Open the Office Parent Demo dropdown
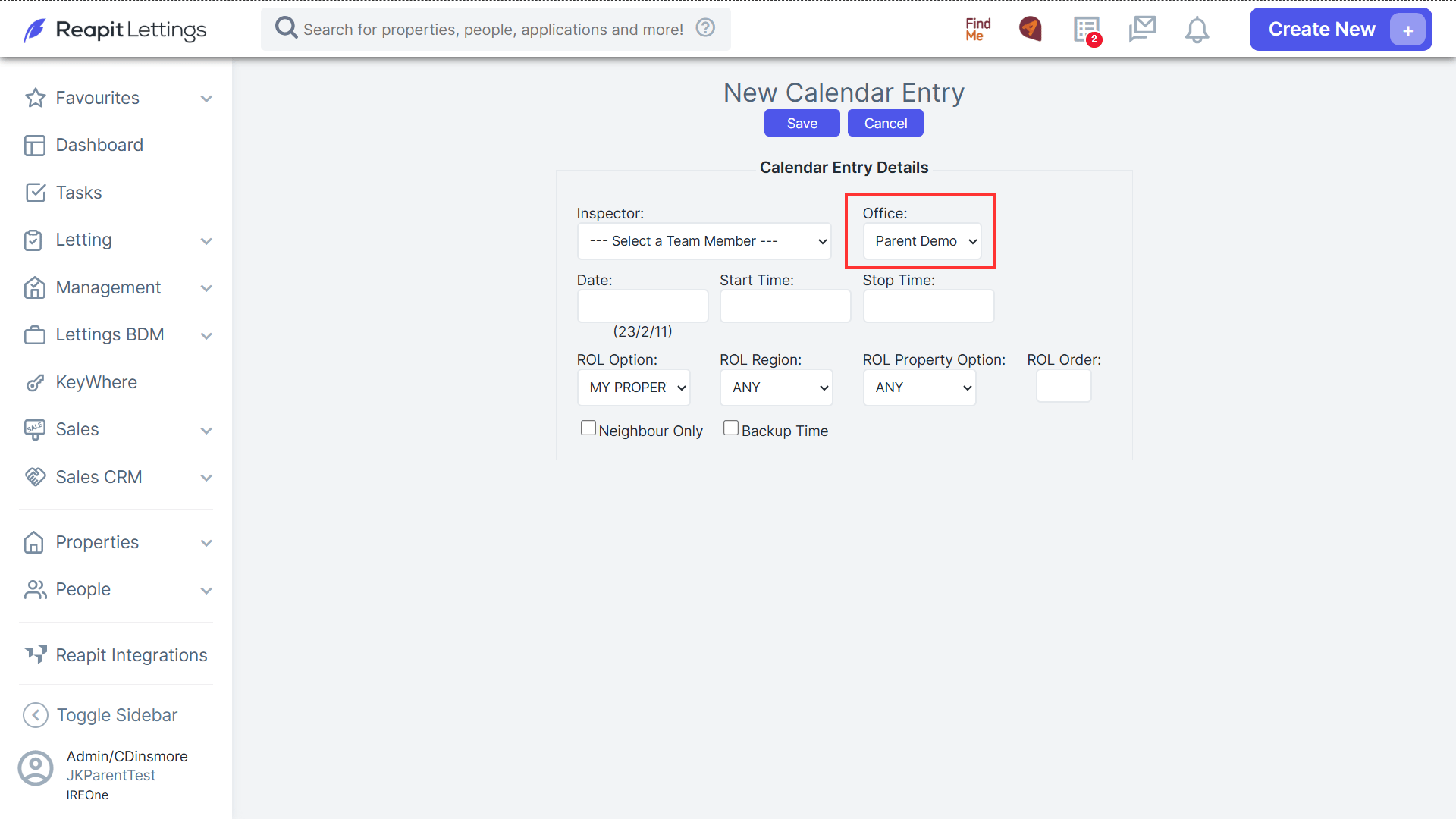The height and width of the screenshot is (819, 1456). tap(922, 241)
